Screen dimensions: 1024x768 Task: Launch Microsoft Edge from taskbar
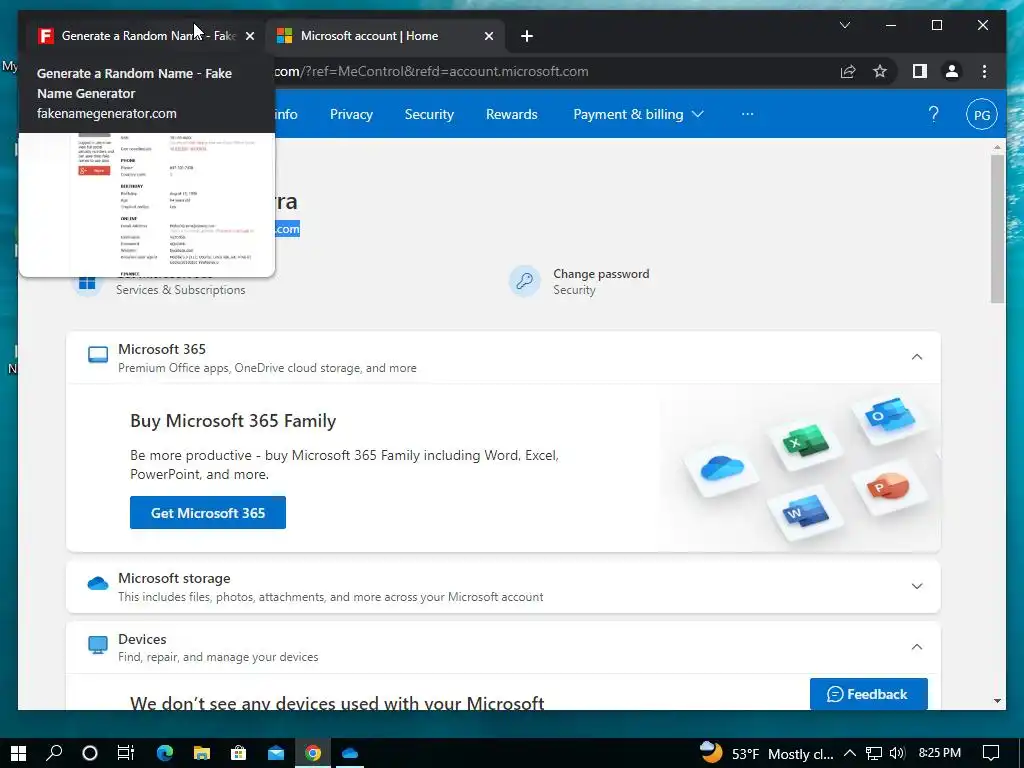point(165,753)
